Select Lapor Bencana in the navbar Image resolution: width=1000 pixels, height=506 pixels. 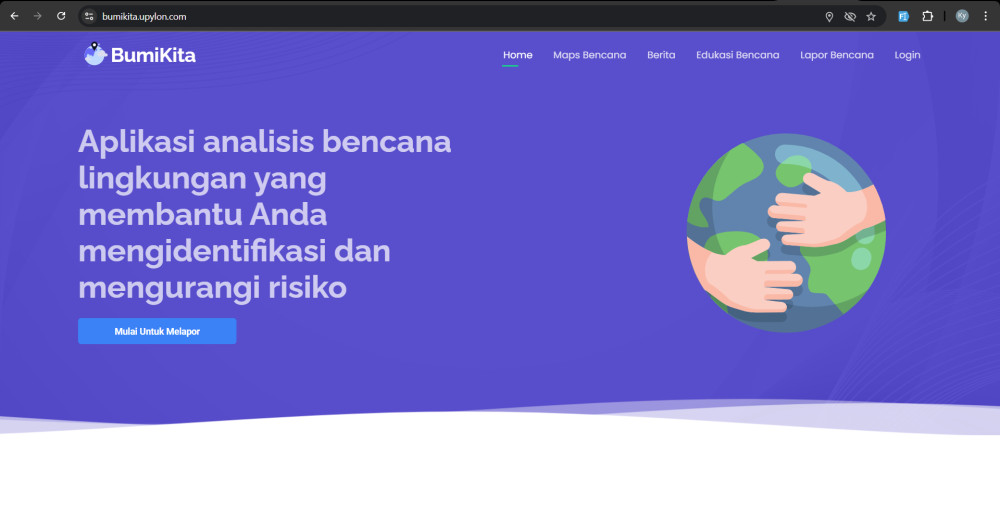pos(836,55)
